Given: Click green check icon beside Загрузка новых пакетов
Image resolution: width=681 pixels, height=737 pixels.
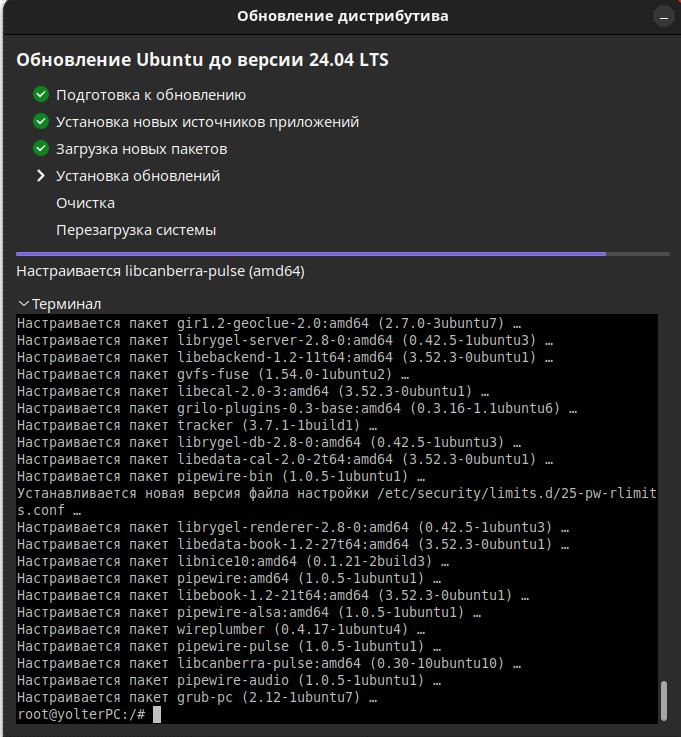Looking at the screenshot, I should 41,149.
